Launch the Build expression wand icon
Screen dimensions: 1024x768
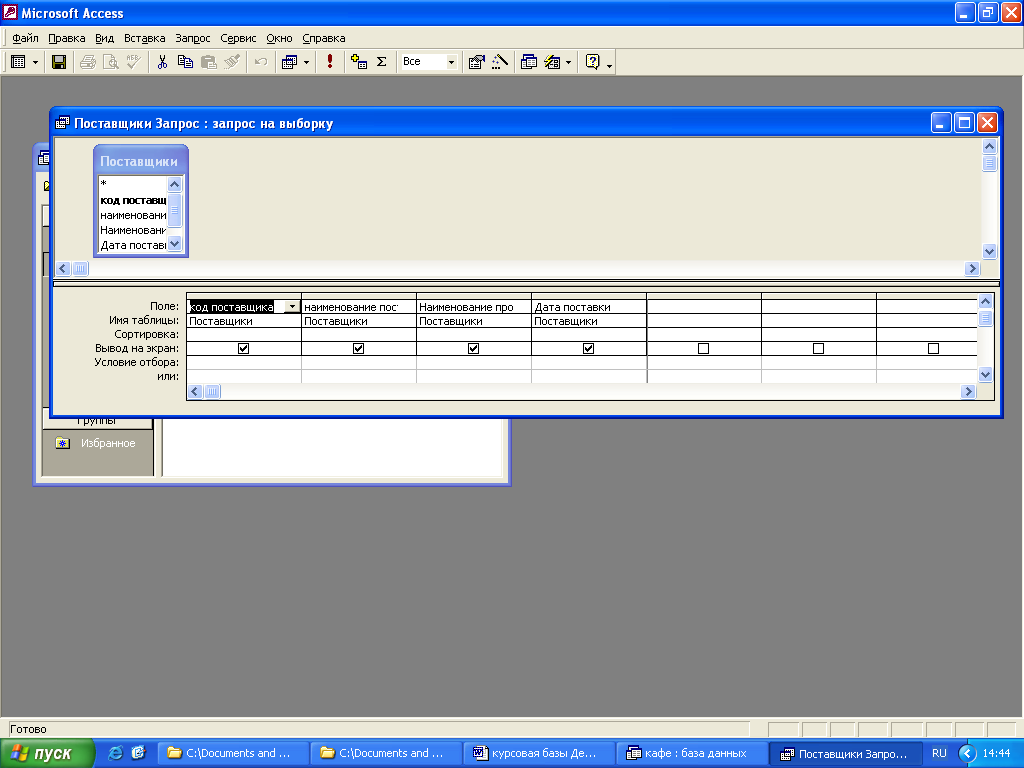(x=500, y=62)
